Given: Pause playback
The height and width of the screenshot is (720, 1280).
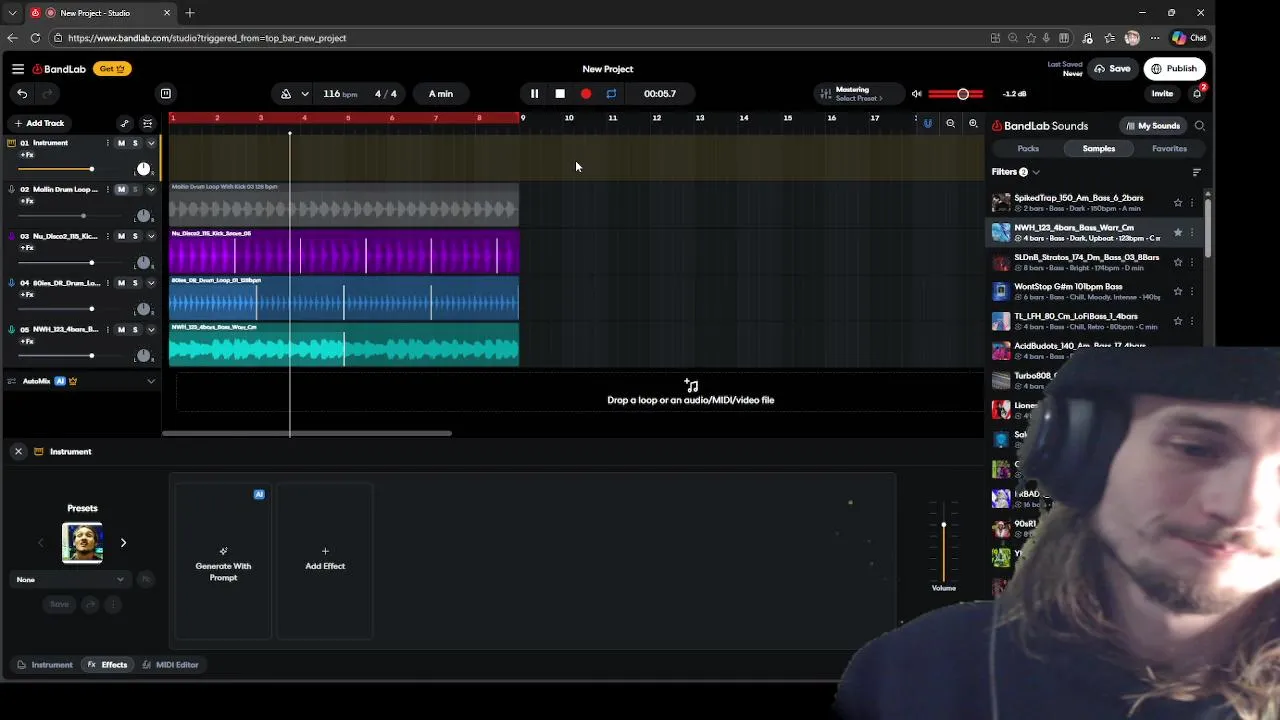Looking at the screenshot, I should tap(534, 94).
